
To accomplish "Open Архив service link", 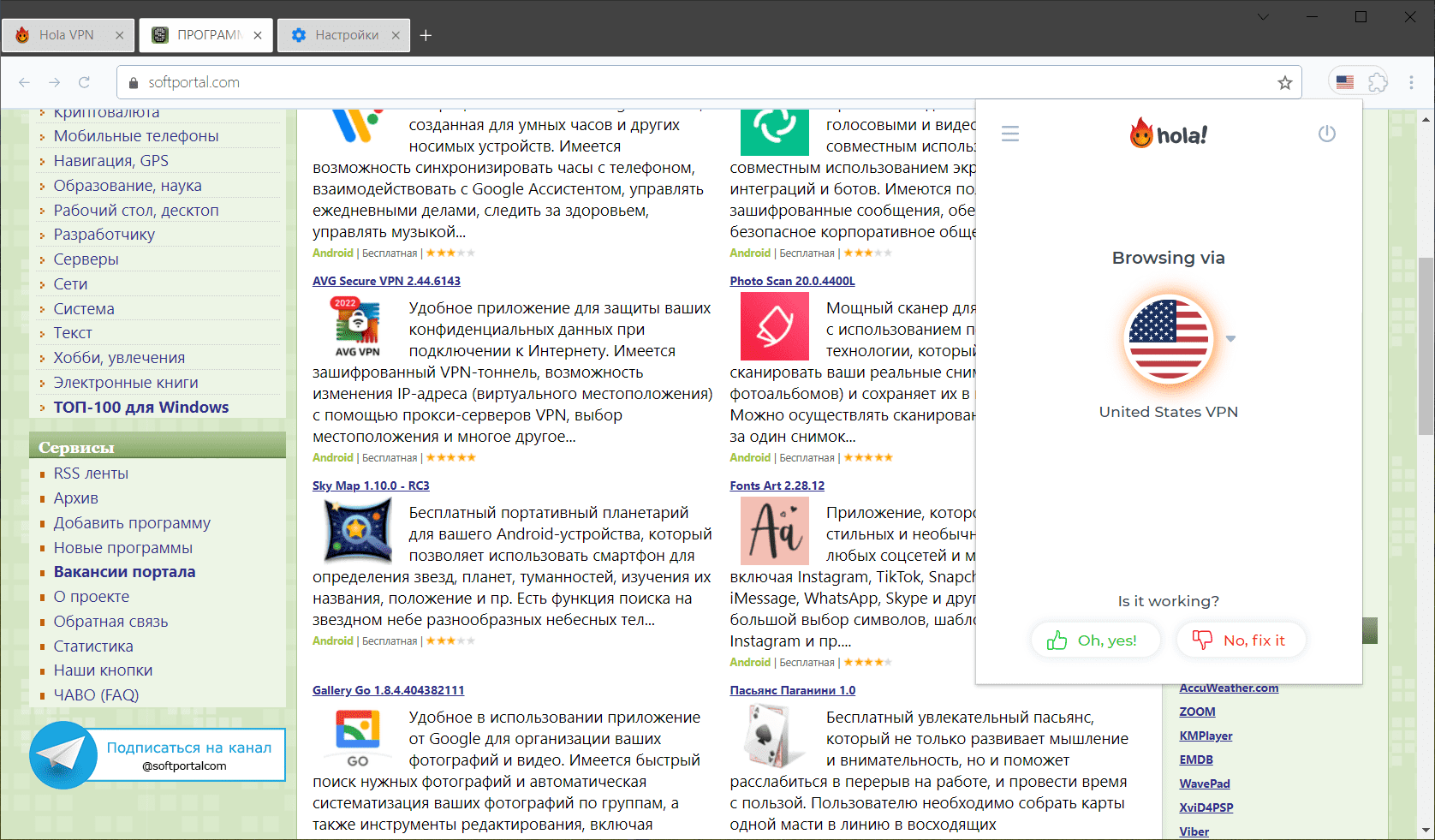I will (76, 498).
